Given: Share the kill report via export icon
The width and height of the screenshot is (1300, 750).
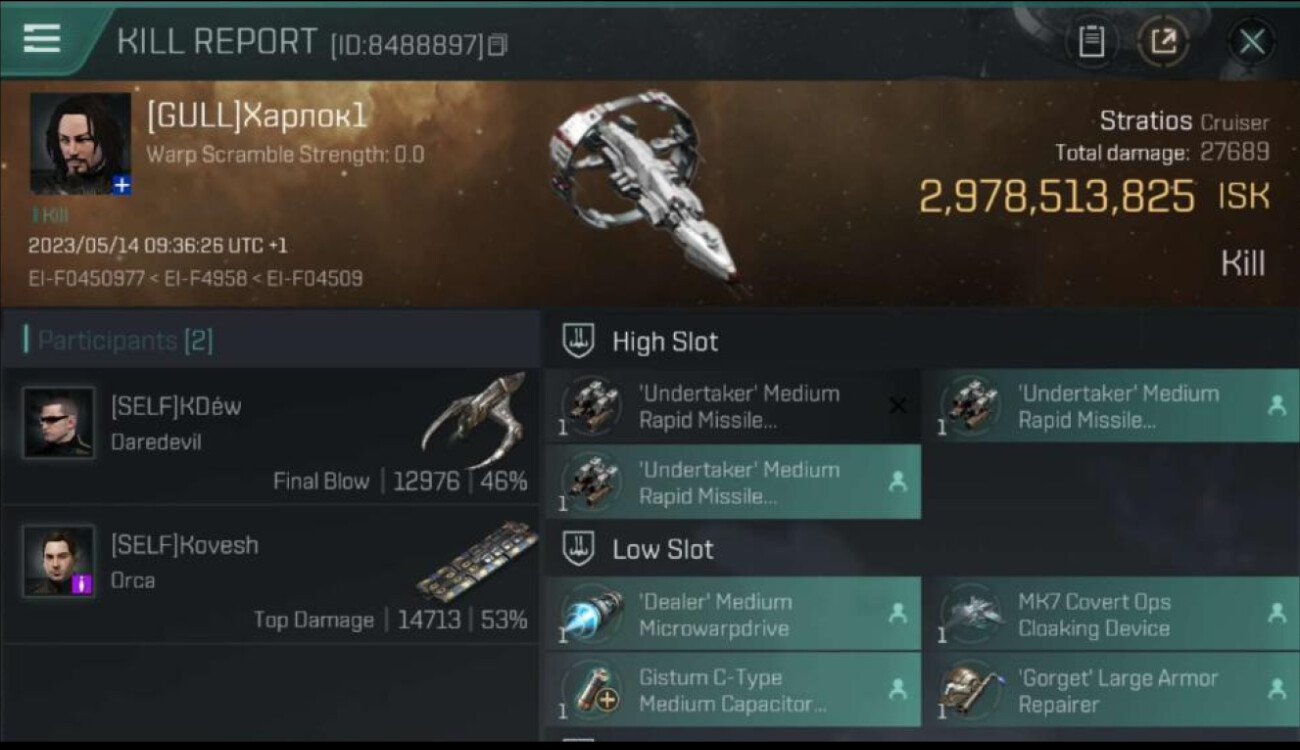Looking at the screenshot, I should click(1163, 42).
